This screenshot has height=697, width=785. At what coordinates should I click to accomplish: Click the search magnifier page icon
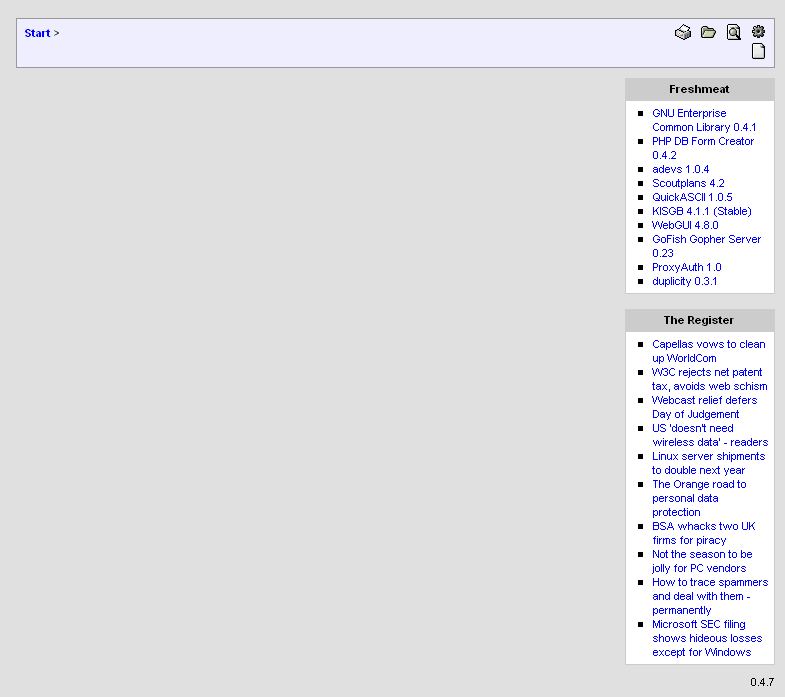point(733,33)
